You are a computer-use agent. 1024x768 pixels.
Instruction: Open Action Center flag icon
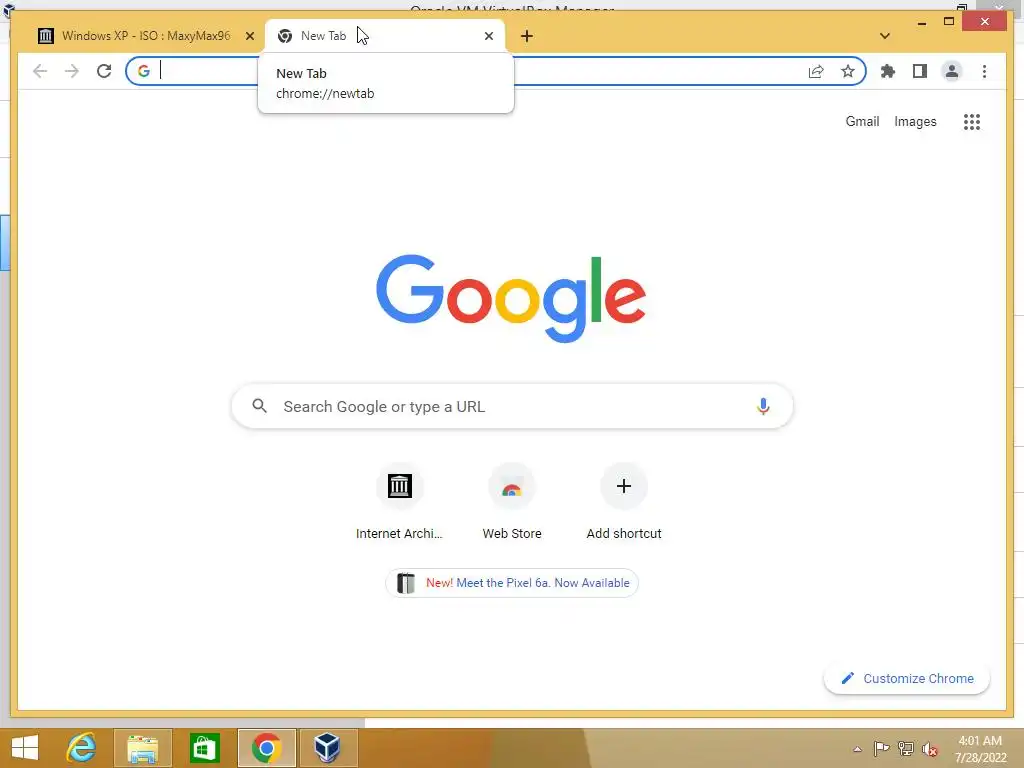point(881,748)
